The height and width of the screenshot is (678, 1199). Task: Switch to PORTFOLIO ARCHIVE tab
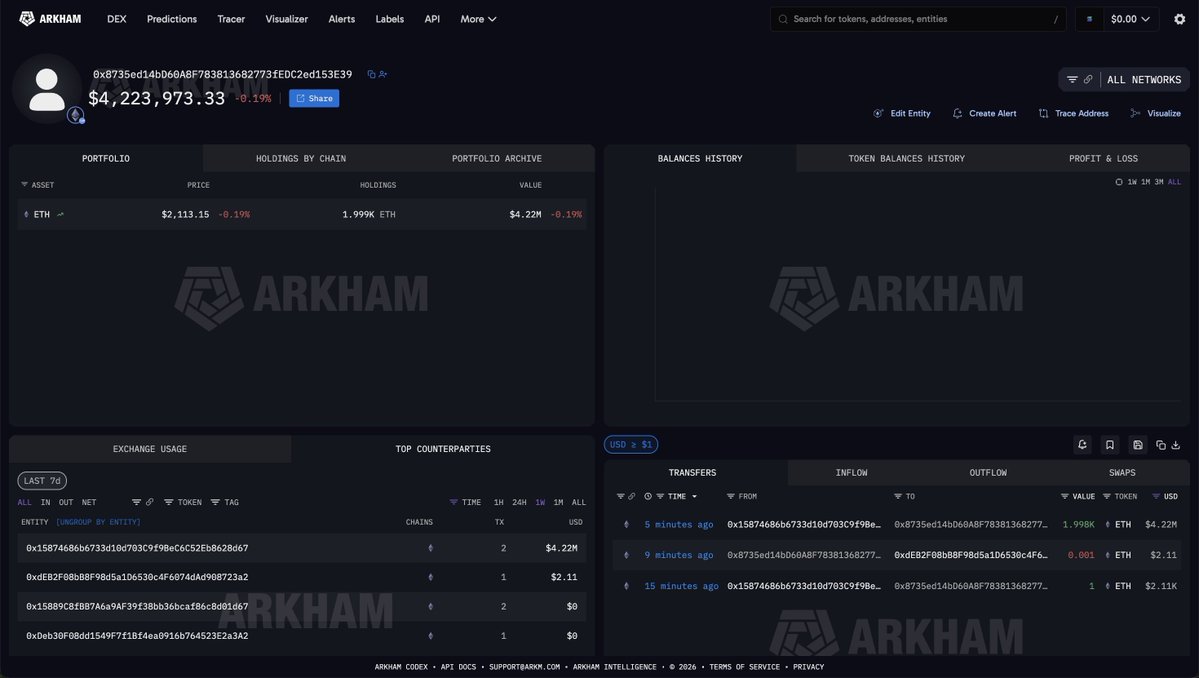(496, 158)
